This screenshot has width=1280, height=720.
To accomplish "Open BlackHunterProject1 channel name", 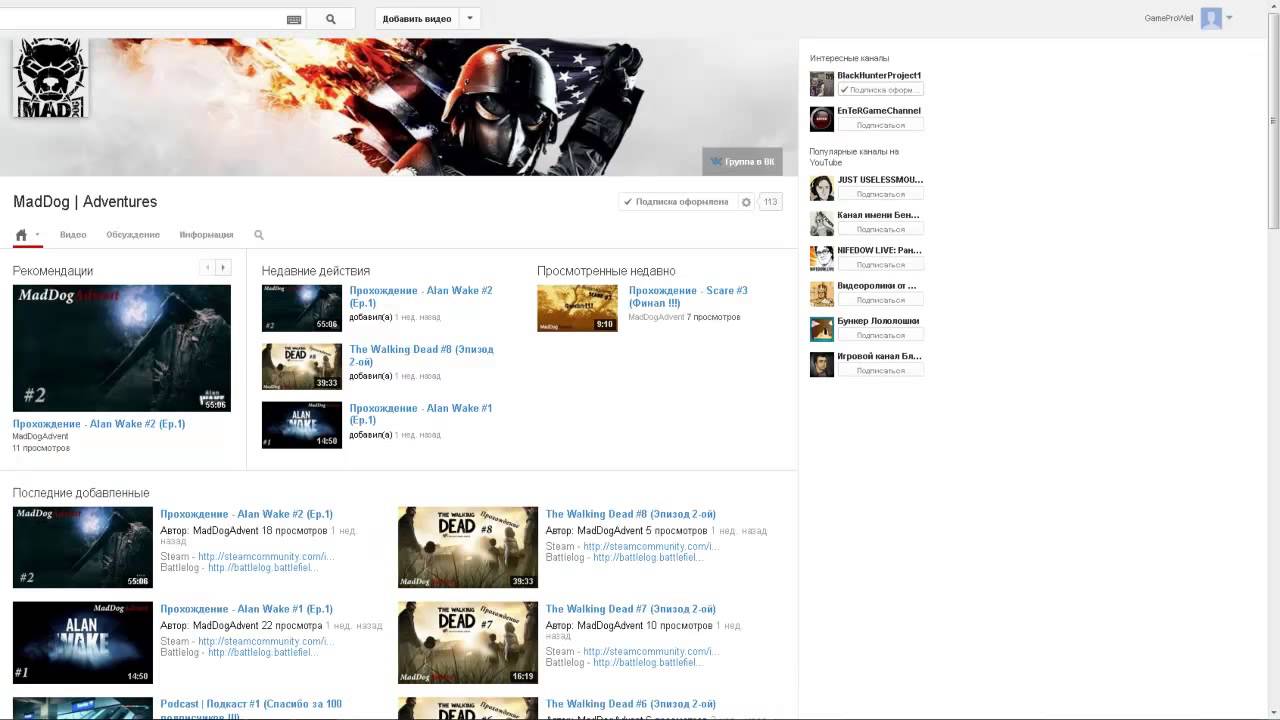I will pyautogui.click(x=879, y=76).
